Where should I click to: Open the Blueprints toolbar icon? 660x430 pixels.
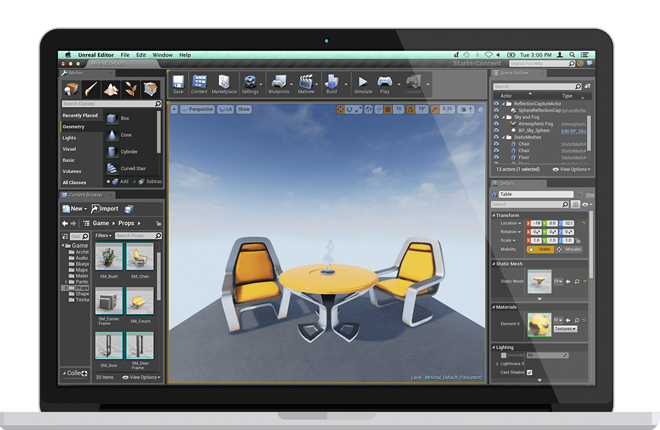click(279, 84)
